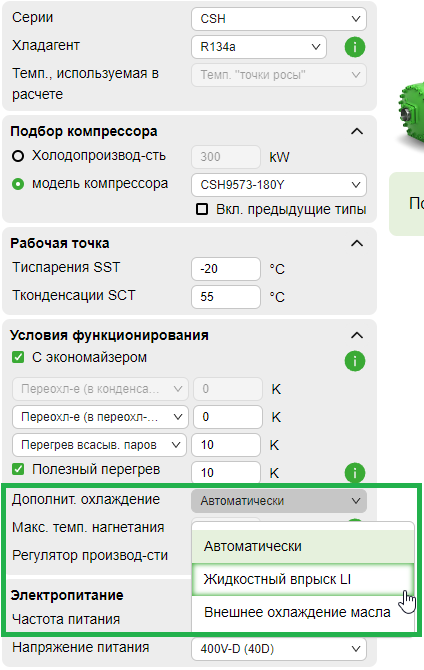Click suction superheat field with 10
424x670 pixels.
pos(226,445)
